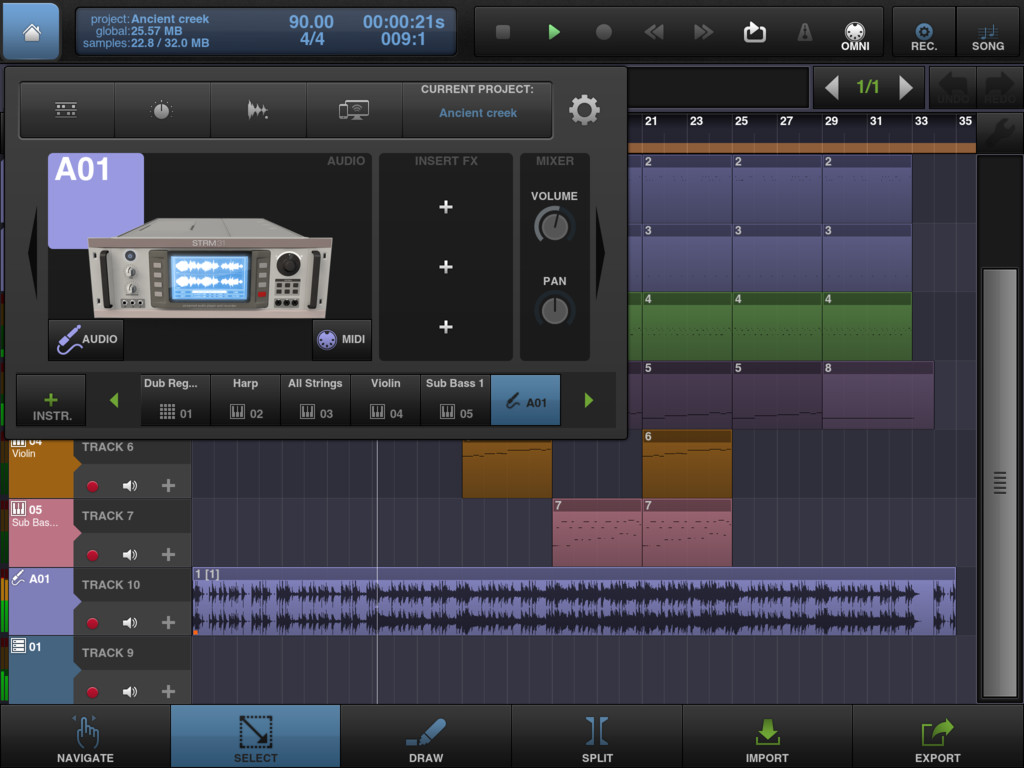Adjust the A01 Volume knob

click(554, 226)
